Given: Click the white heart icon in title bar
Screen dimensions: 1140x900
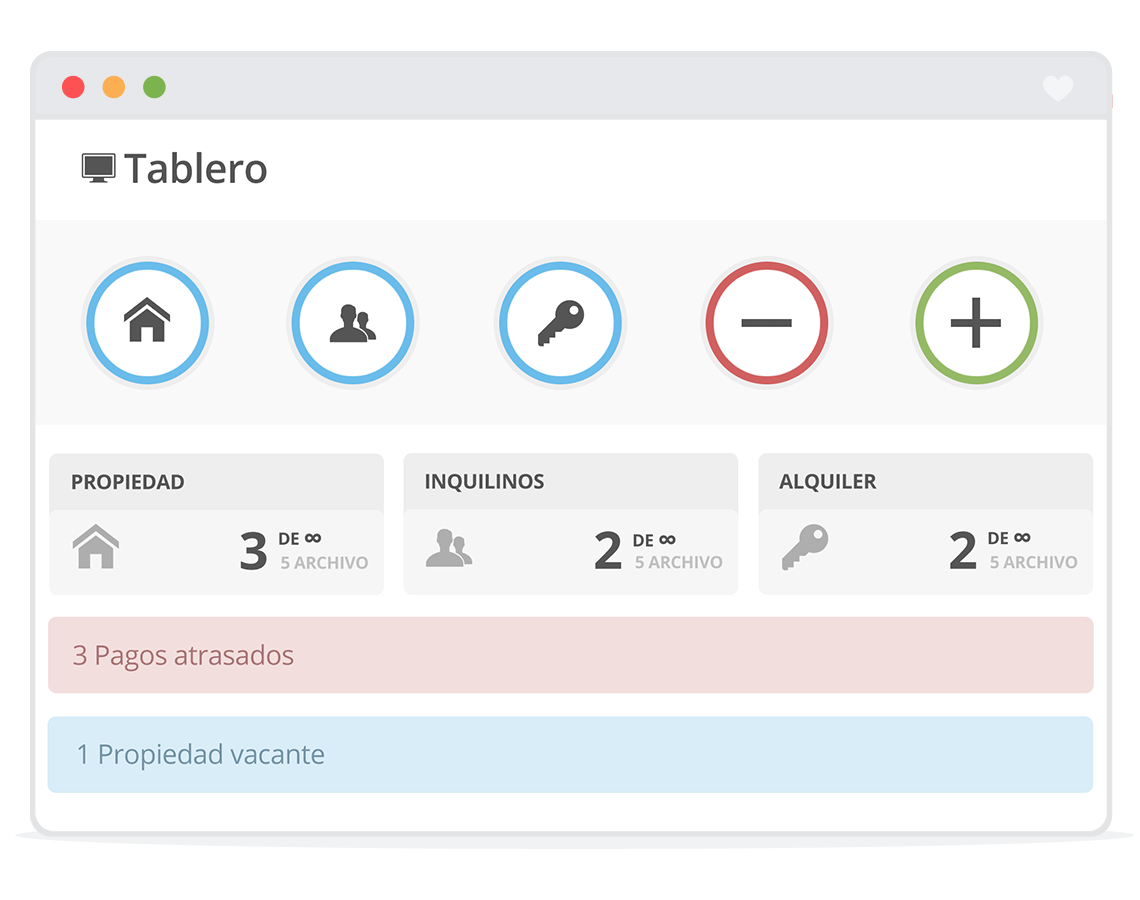Looking at the screenshot, I should tap(1058, 89).
